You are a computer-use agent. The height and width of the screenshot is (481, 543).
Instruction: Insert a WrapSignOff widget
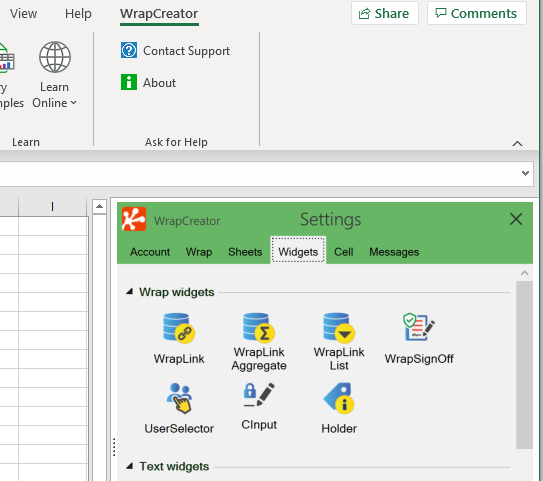[x=419, y=339]
